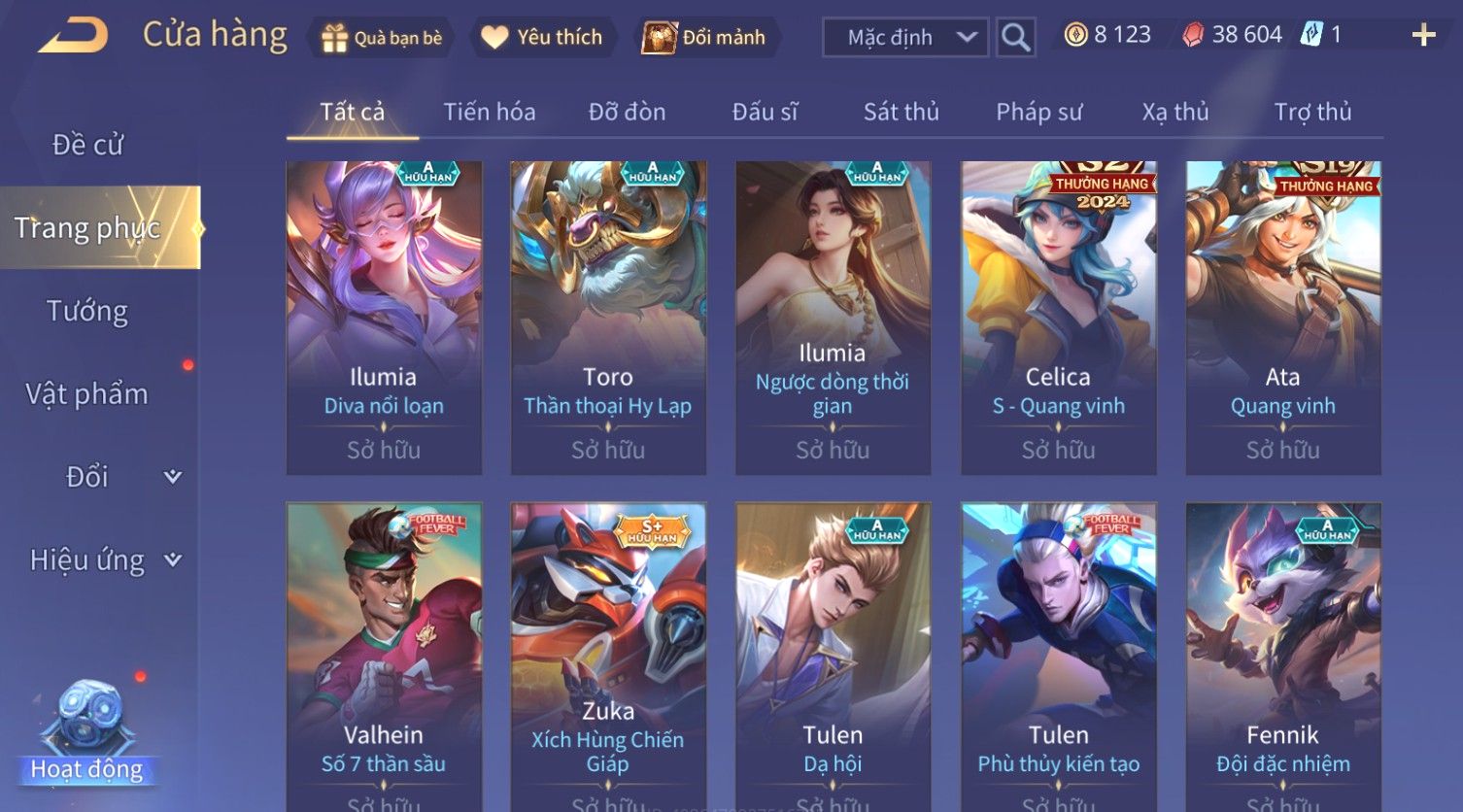Select the Đề cử sidebar item

click(x=87, y=145)
